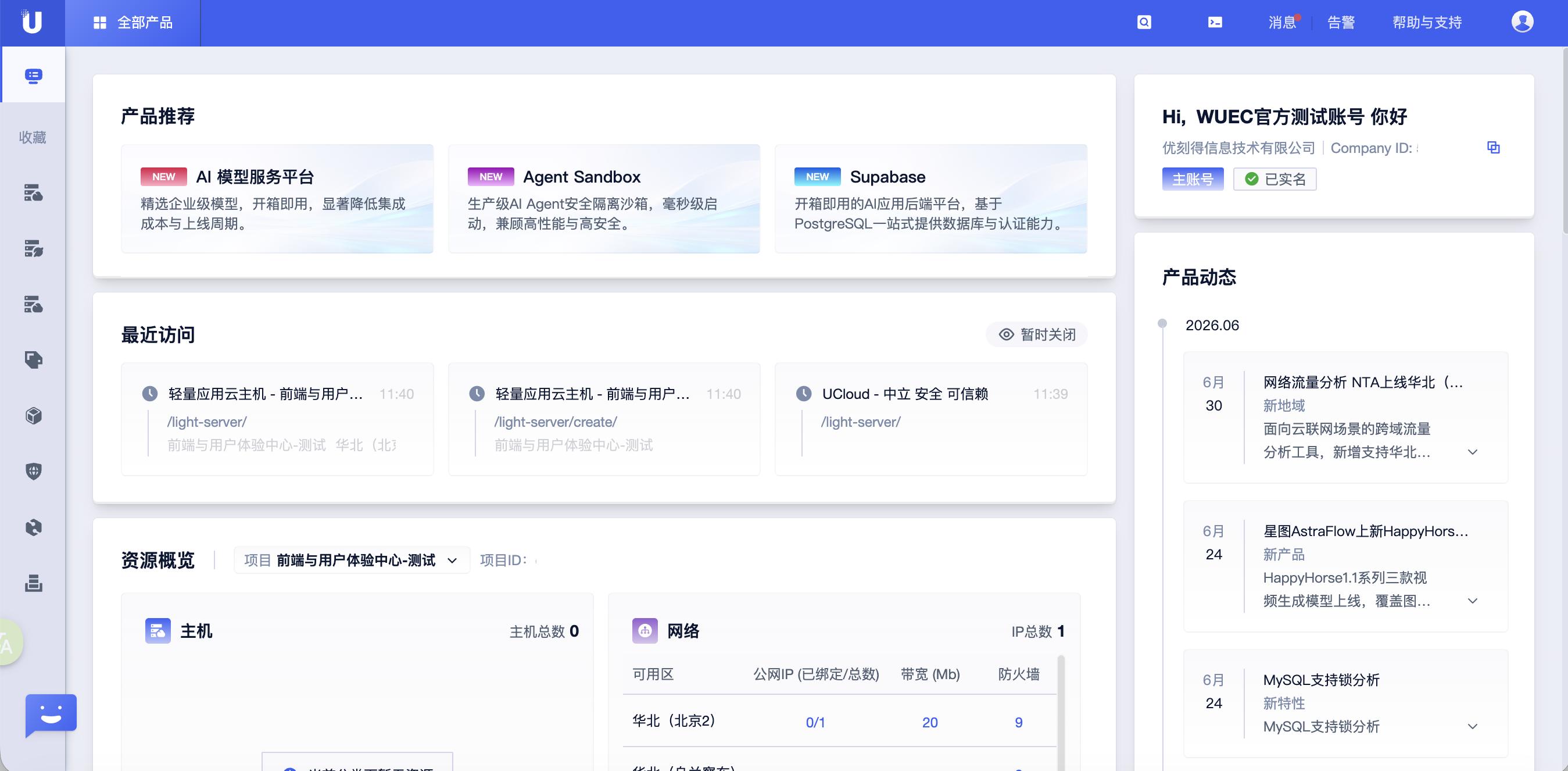Click the UCloud logo in the header

pos(31,22)
